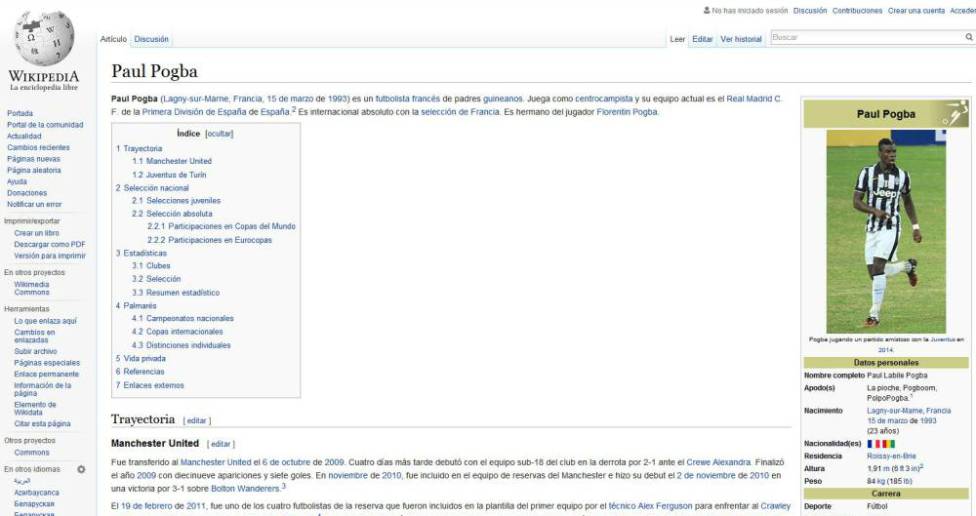Edit the Trayectoria section
This screenshot has width=976, height=516.
tap(197, 421)
